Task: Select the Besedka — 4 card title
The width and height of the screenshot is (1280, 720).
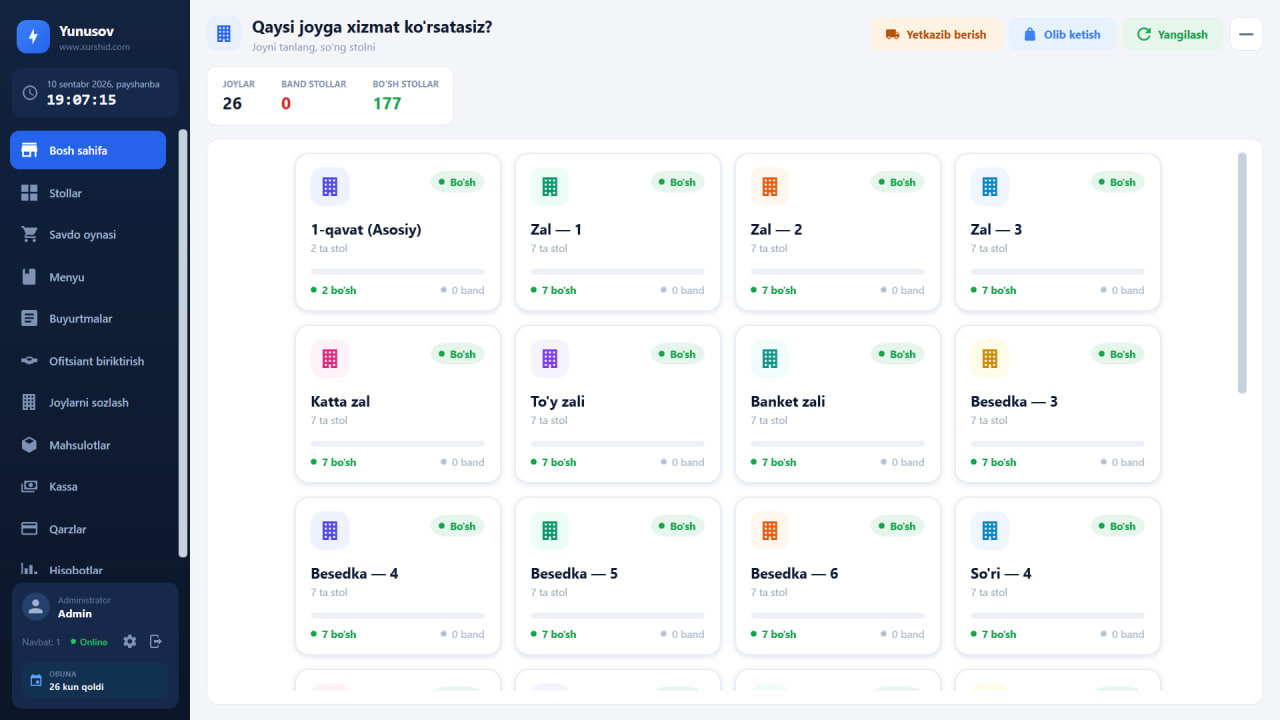Action: click(354, 573)
